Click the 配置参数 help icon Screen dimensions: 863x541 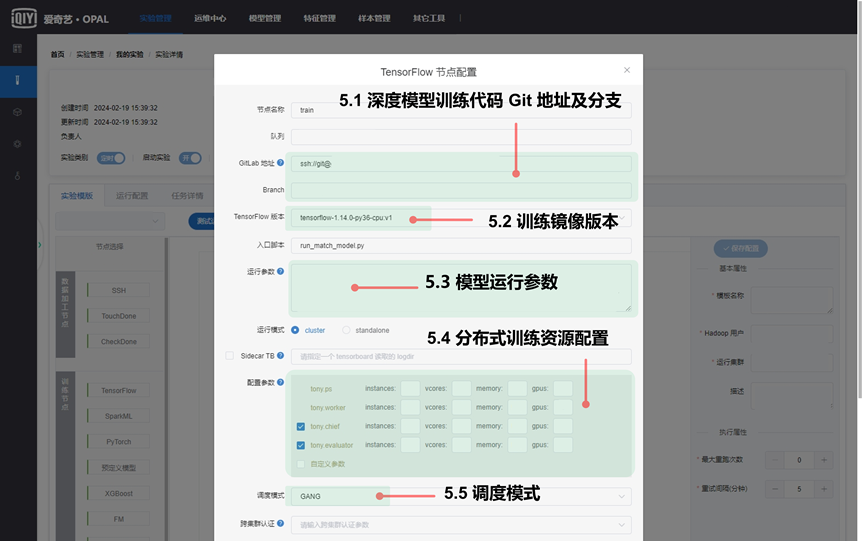tap(280, 382)
